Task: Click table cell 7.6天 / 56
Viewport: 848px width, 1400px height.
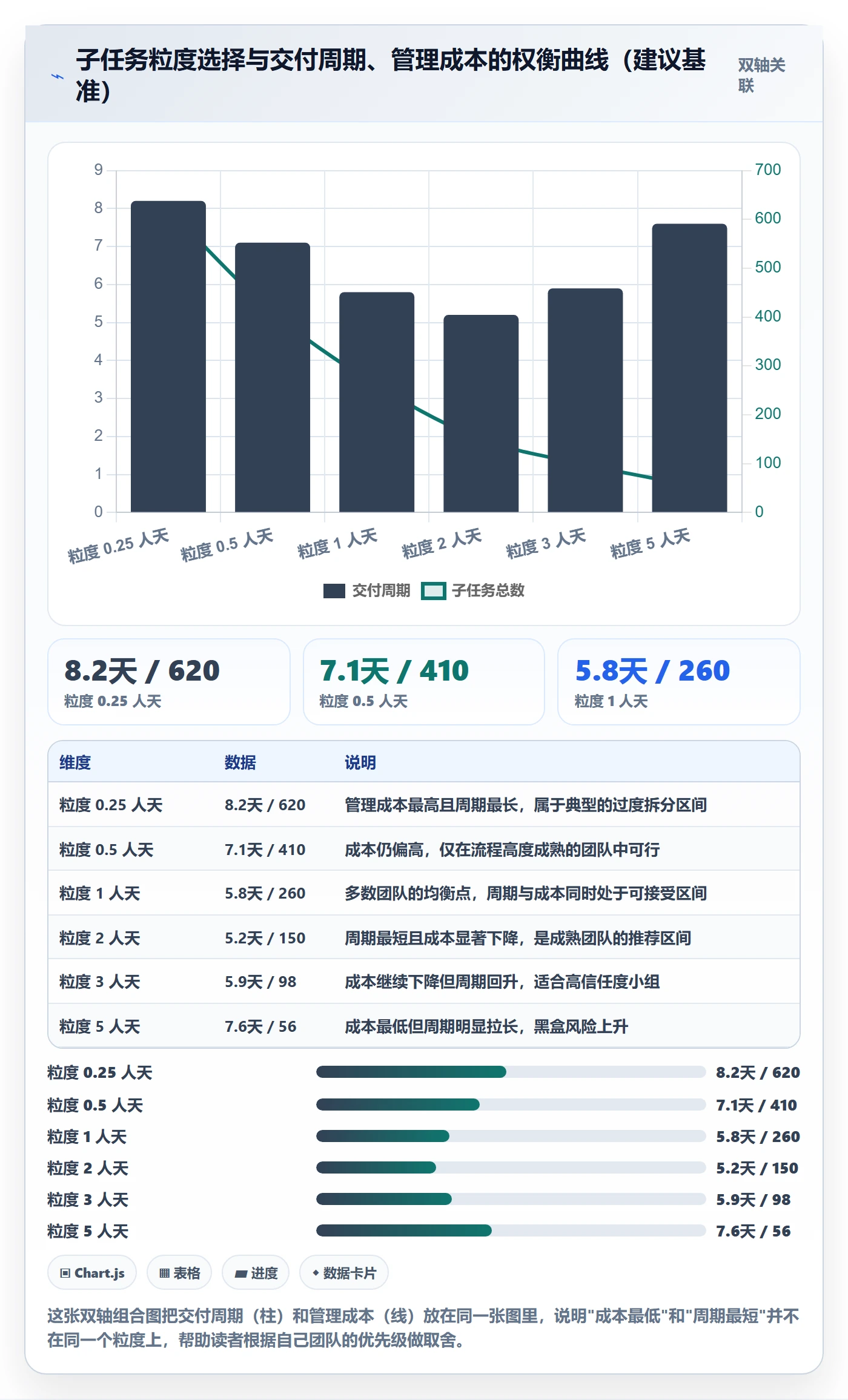Action: click(x=260, y=1026)
